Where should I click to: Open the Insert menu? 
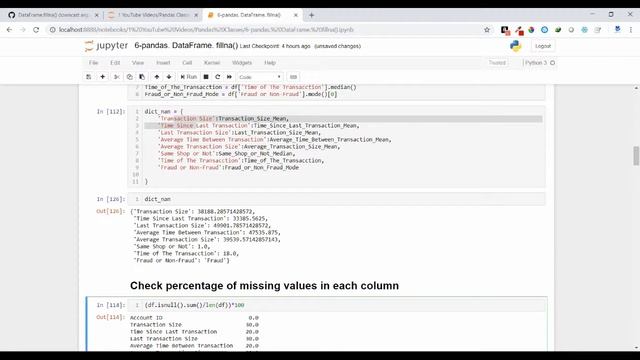tap(163, 63)
